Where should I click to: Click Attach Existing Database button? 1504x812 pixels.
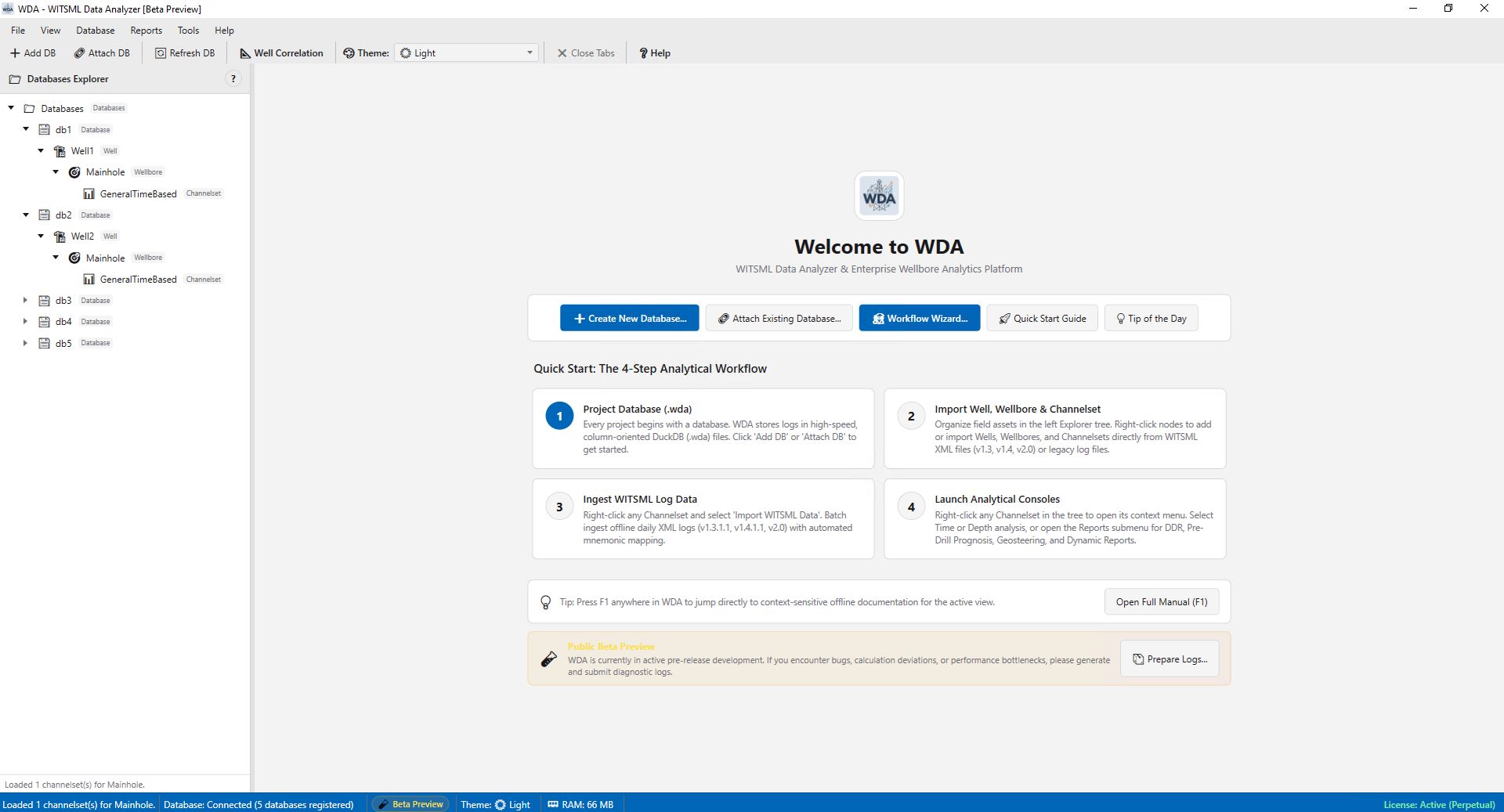point(779,318)
